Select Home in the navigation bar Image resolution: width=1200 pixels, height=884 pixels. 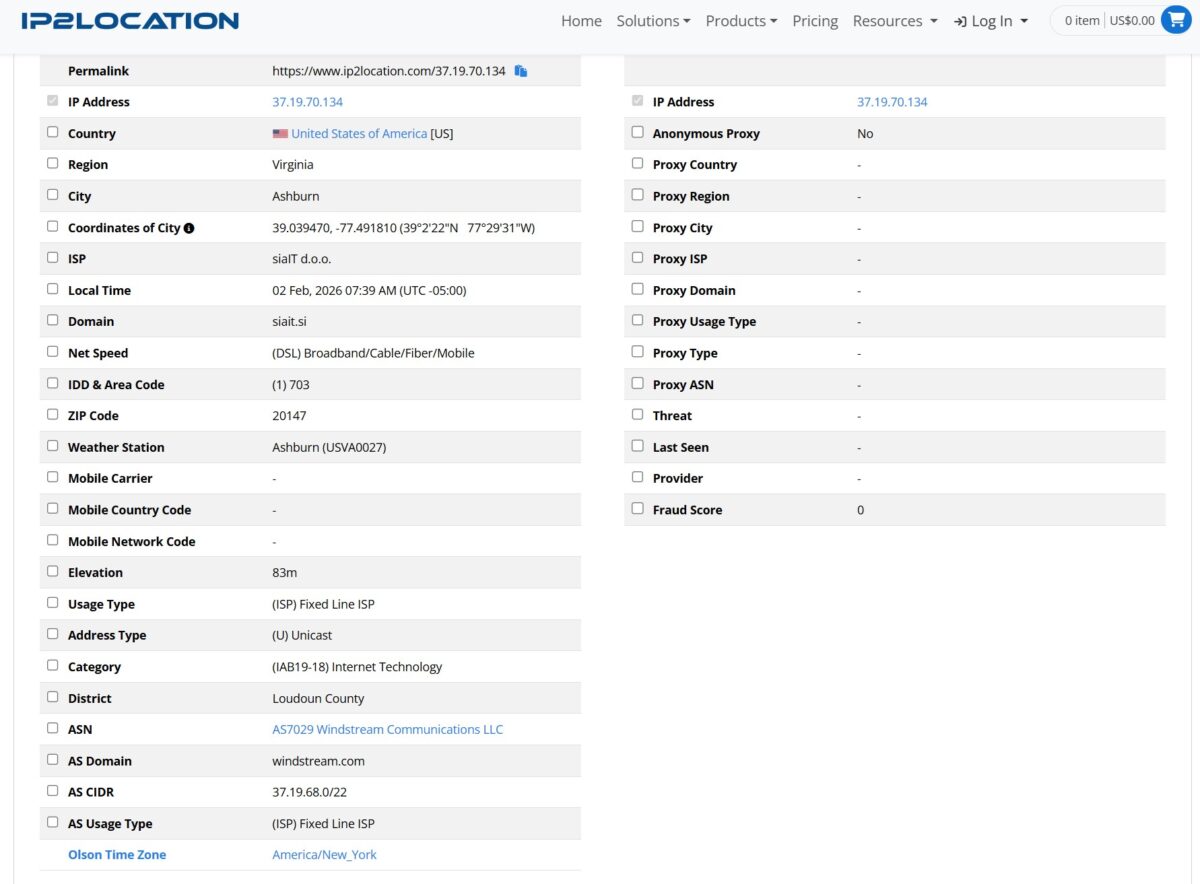(581, 20)
